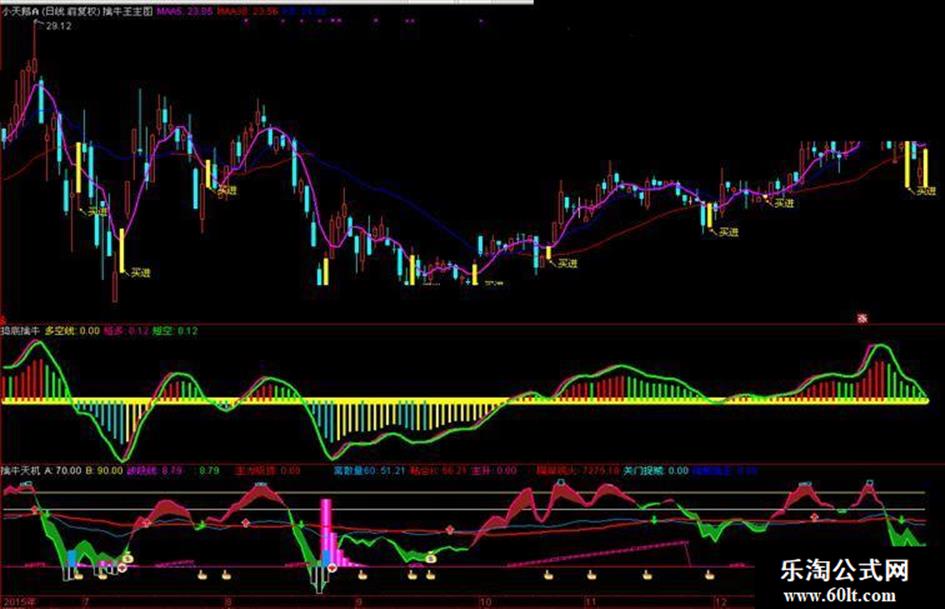
Task: Jump to month 12 on time axis
Action: tap(721, 602)
